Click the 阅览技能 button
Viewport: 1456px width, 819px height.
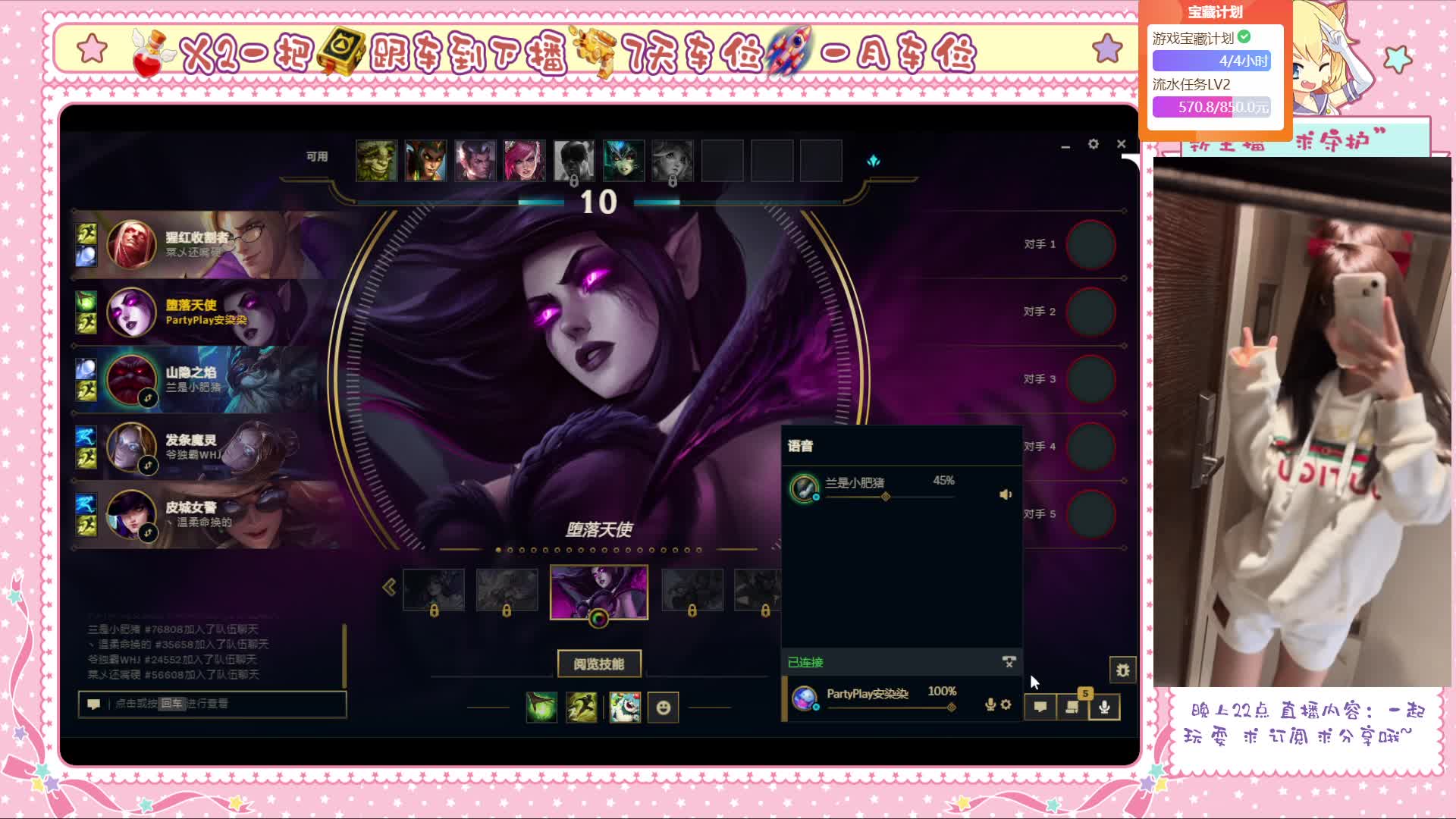point(599,664)
